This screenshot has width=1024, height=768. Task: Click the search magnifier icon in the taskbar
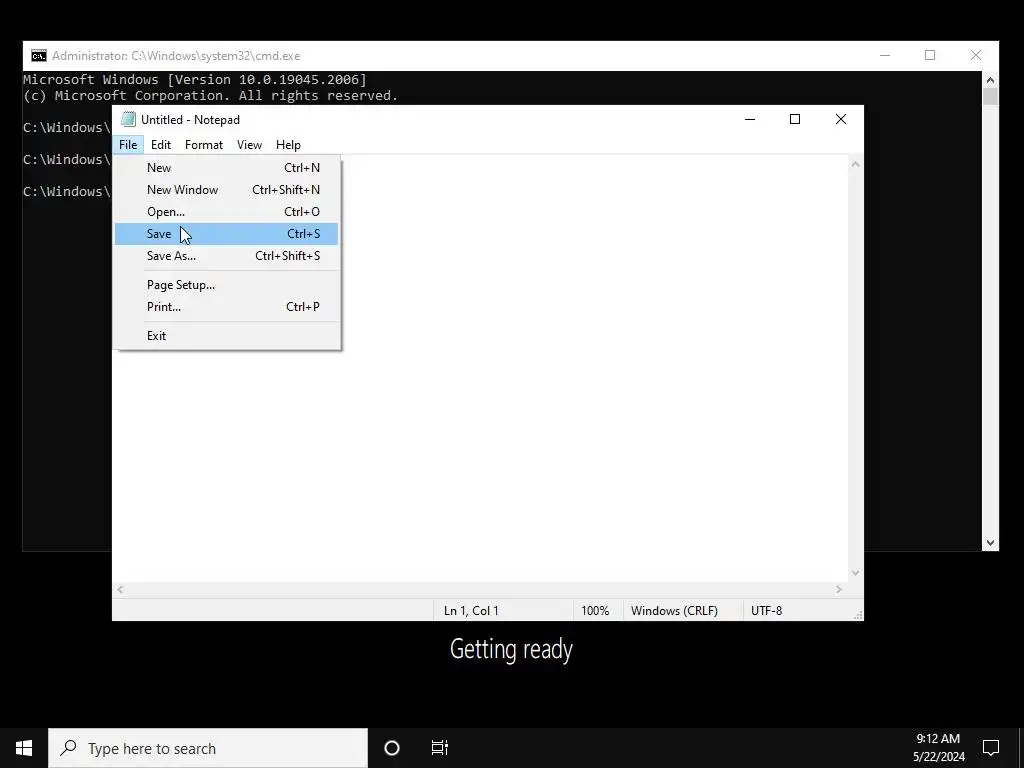(x=68, y=748)
